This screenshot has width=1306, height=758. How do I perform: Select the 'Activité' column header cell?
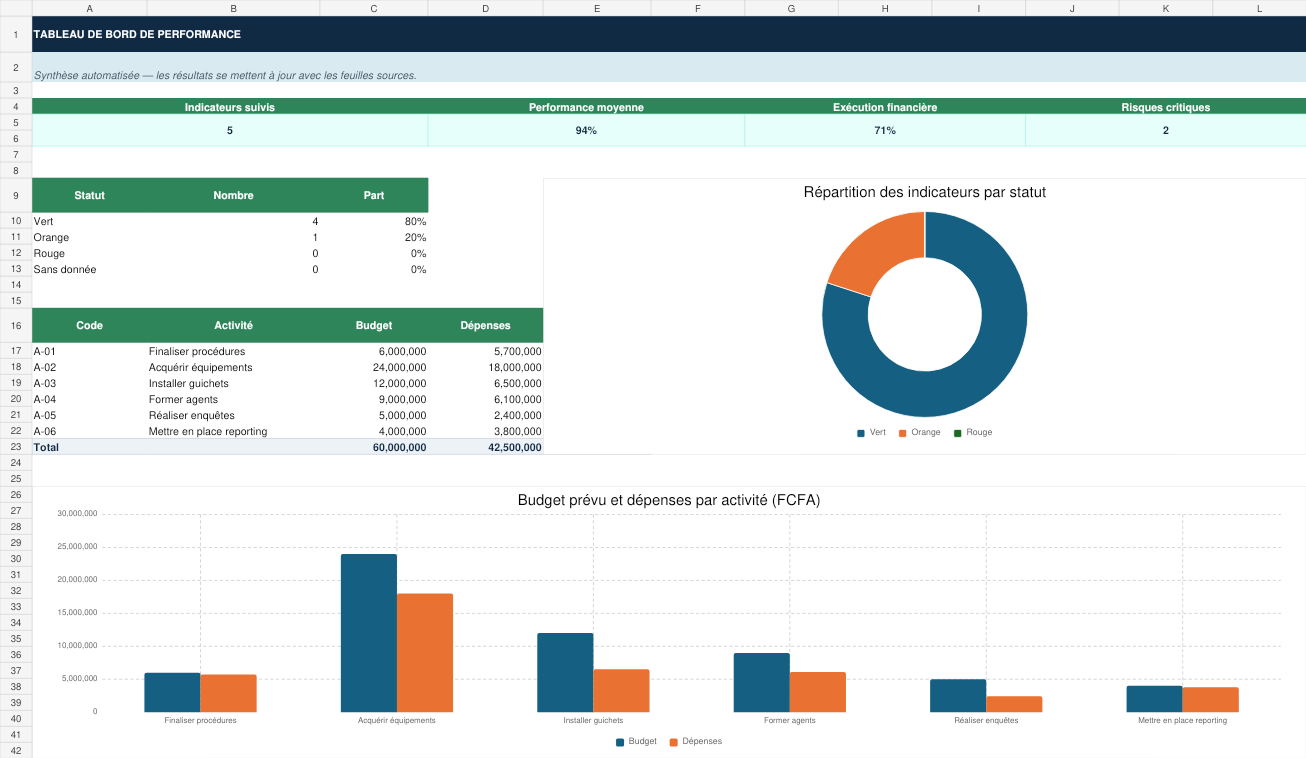click(x=233, y=325)
